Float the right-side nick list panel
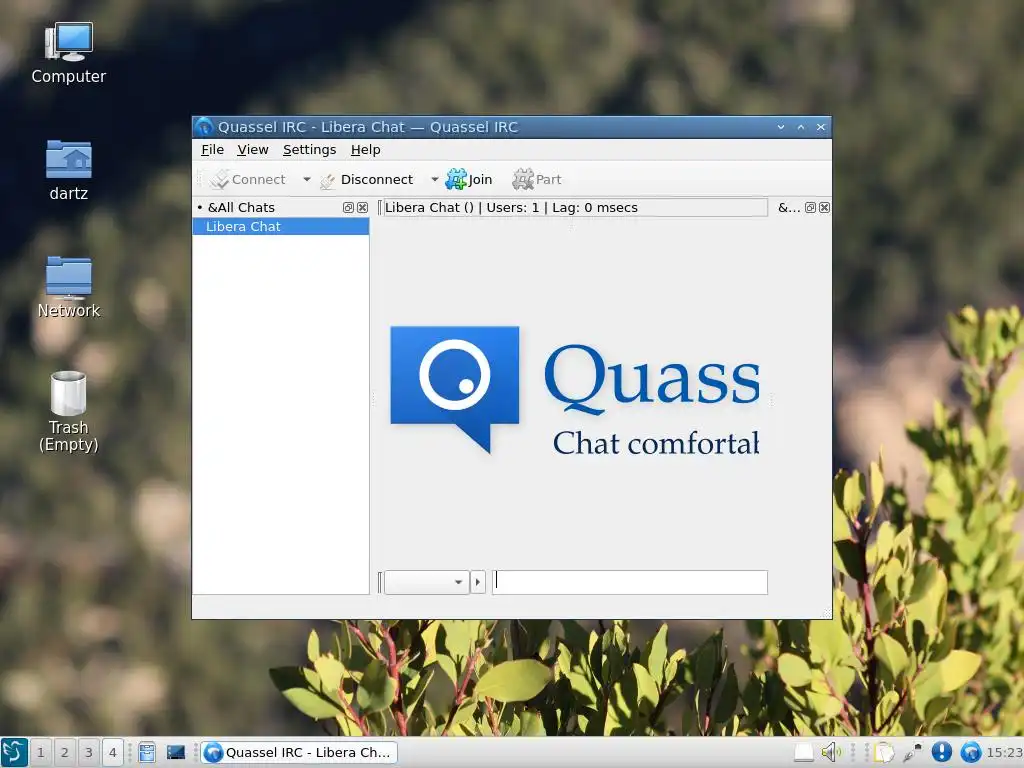The height and width of the screenshot is (768, 1024). click(810, 208)
